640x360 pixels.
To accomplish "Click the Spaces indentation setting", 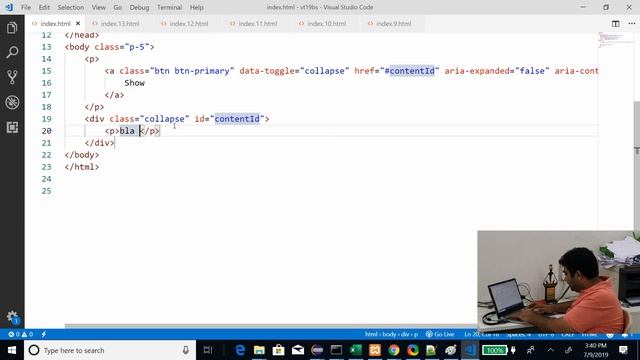I will pos(519,334).
